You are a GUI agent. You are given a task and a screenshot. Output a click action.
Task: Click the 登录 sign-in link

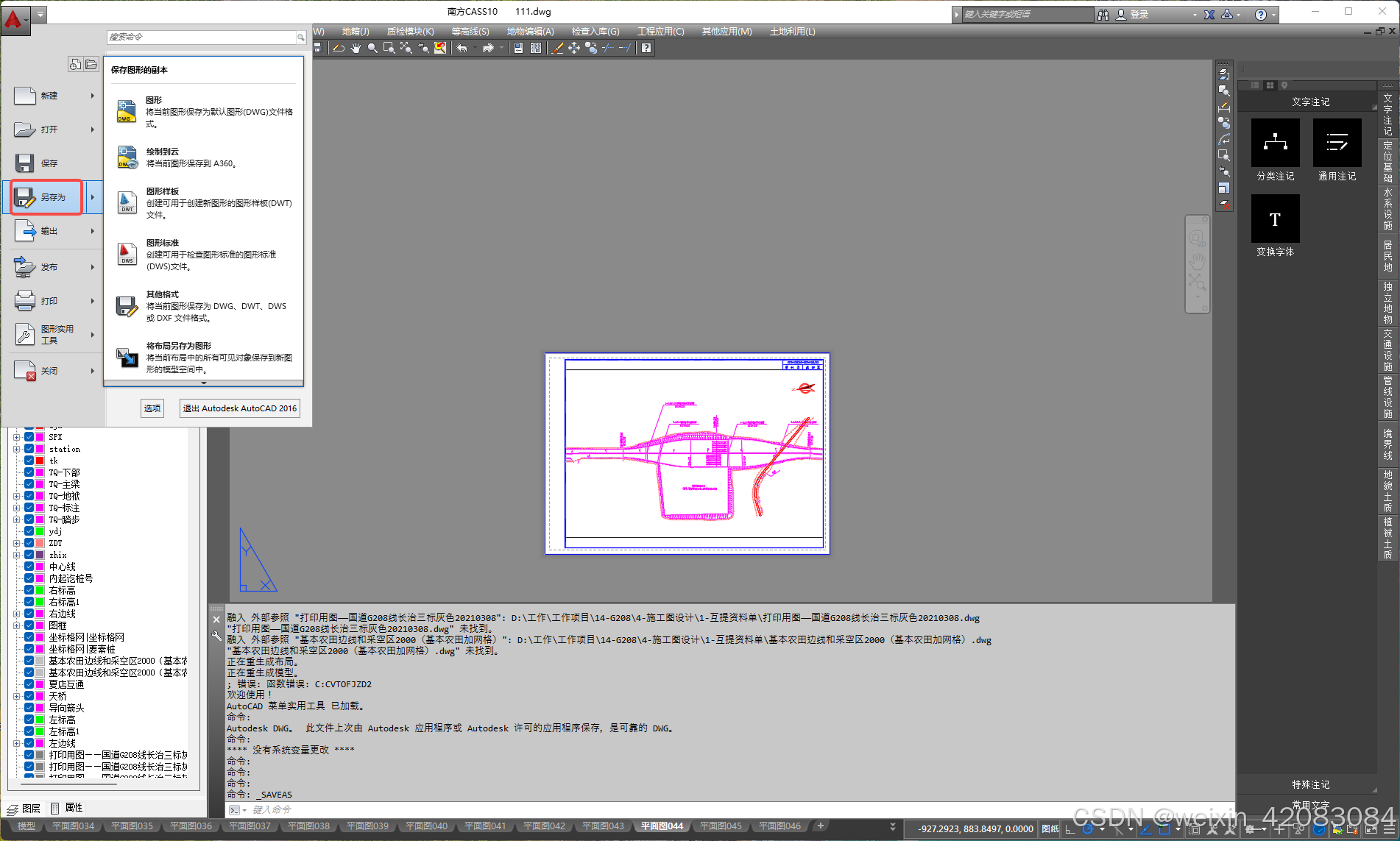pos(1139,14)
